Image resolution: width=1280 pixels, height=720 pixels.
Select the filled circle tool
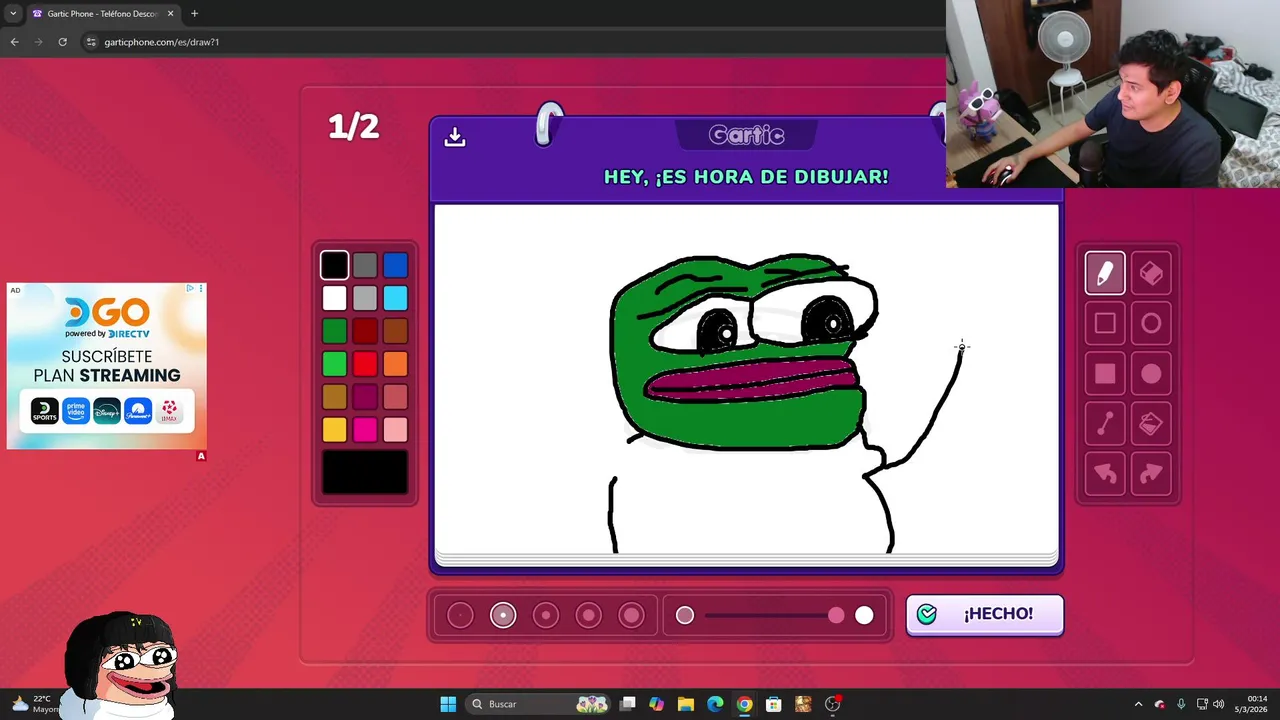(1151, 374)
